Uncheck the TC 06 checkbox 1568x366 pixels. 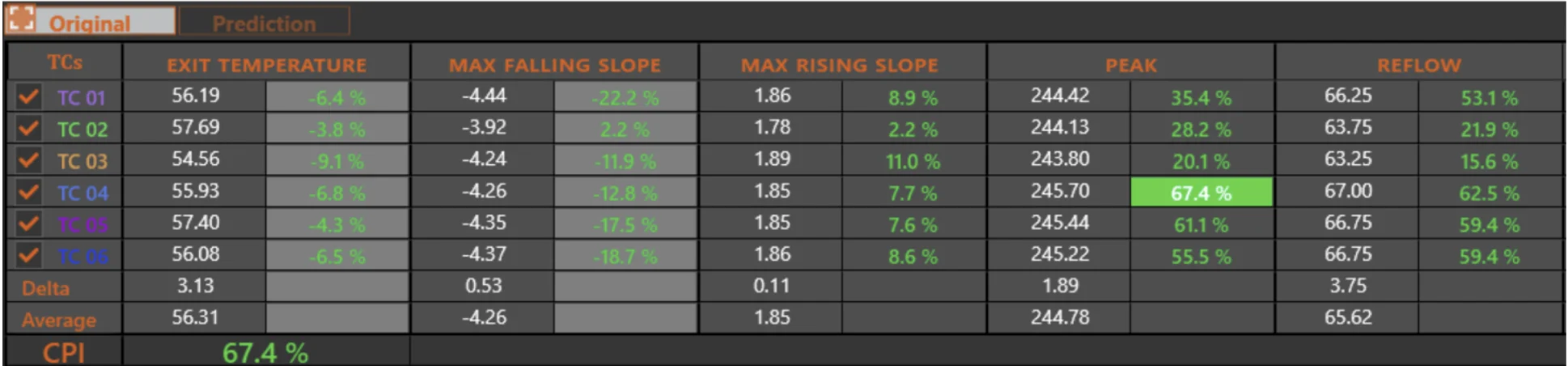(28, 256)
